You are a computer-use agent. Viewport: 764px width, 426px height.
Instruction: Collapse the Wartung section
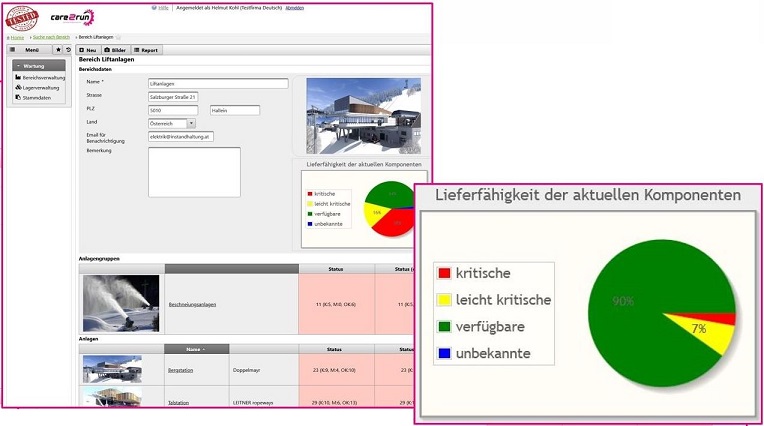pyautogui.click(x=32, y=66)
